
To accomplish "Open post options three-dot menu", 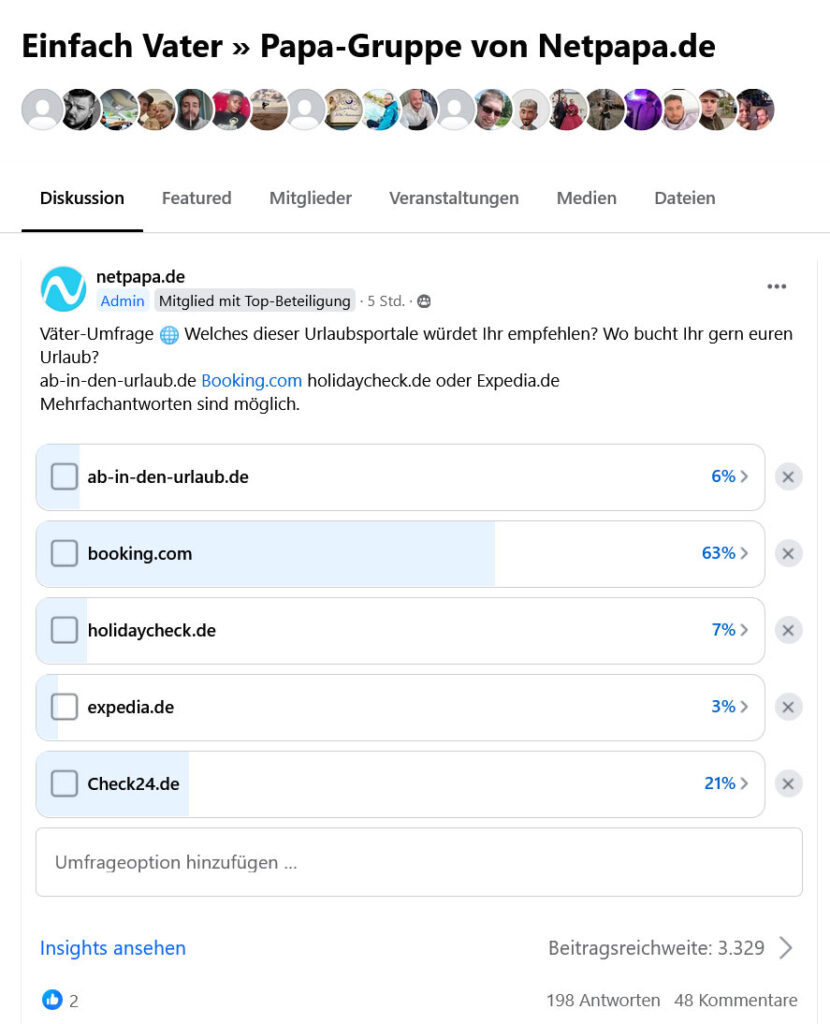I will [777, 287].
